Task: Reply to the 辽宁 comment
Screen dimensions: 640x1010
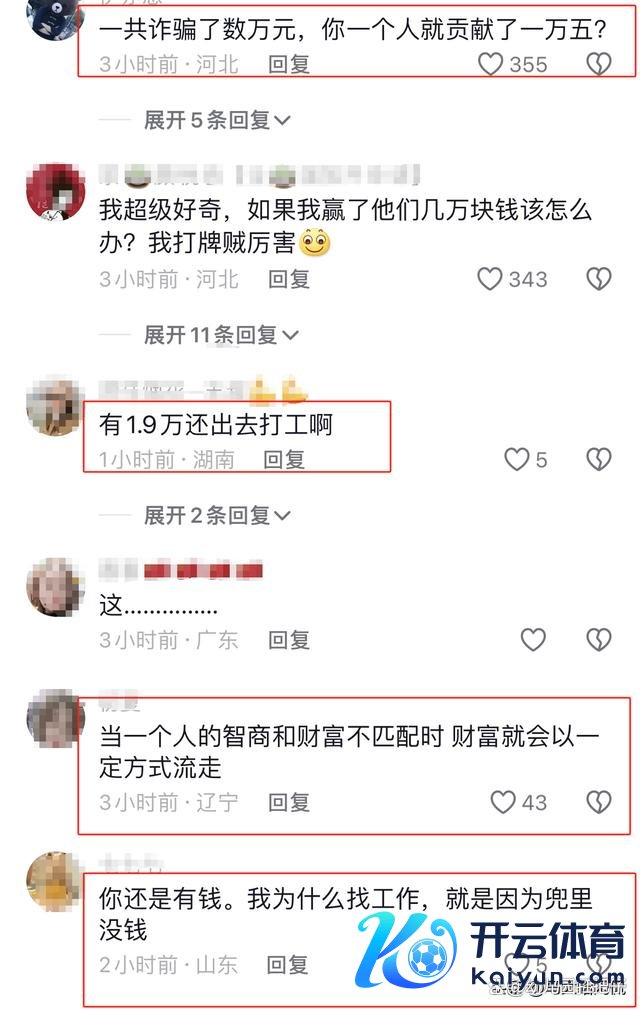Action: 289,803
